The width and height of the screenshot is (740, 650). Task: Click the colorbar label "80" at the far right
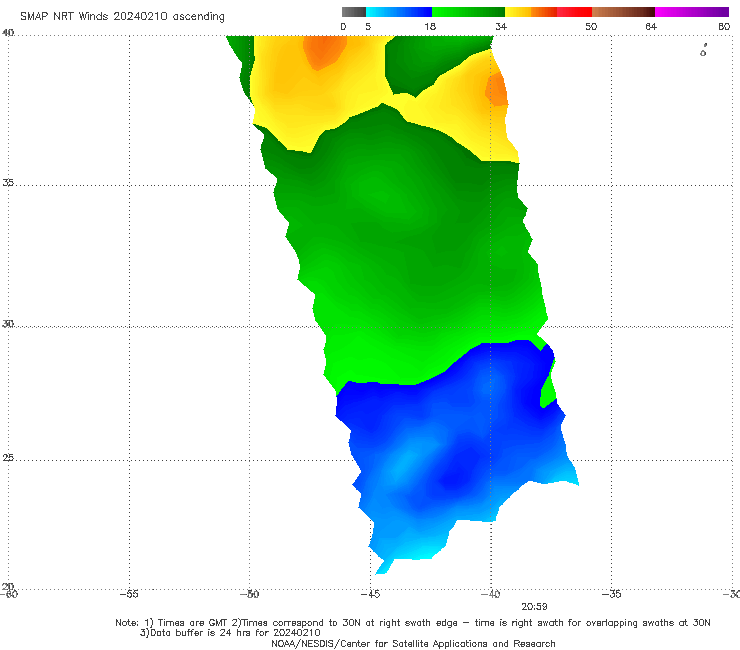[x=724, y=26]
